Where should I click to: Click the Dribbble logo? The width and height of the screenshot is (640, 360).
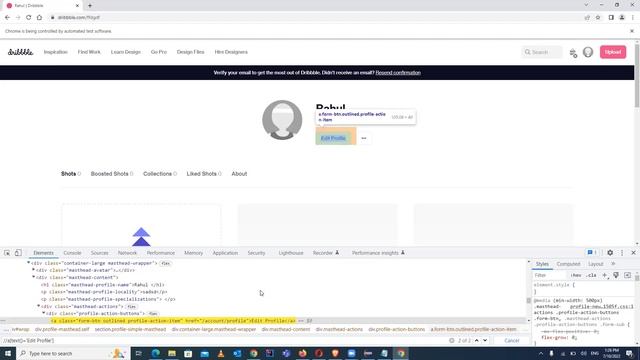pyautogui.click(x=20, y=52)
